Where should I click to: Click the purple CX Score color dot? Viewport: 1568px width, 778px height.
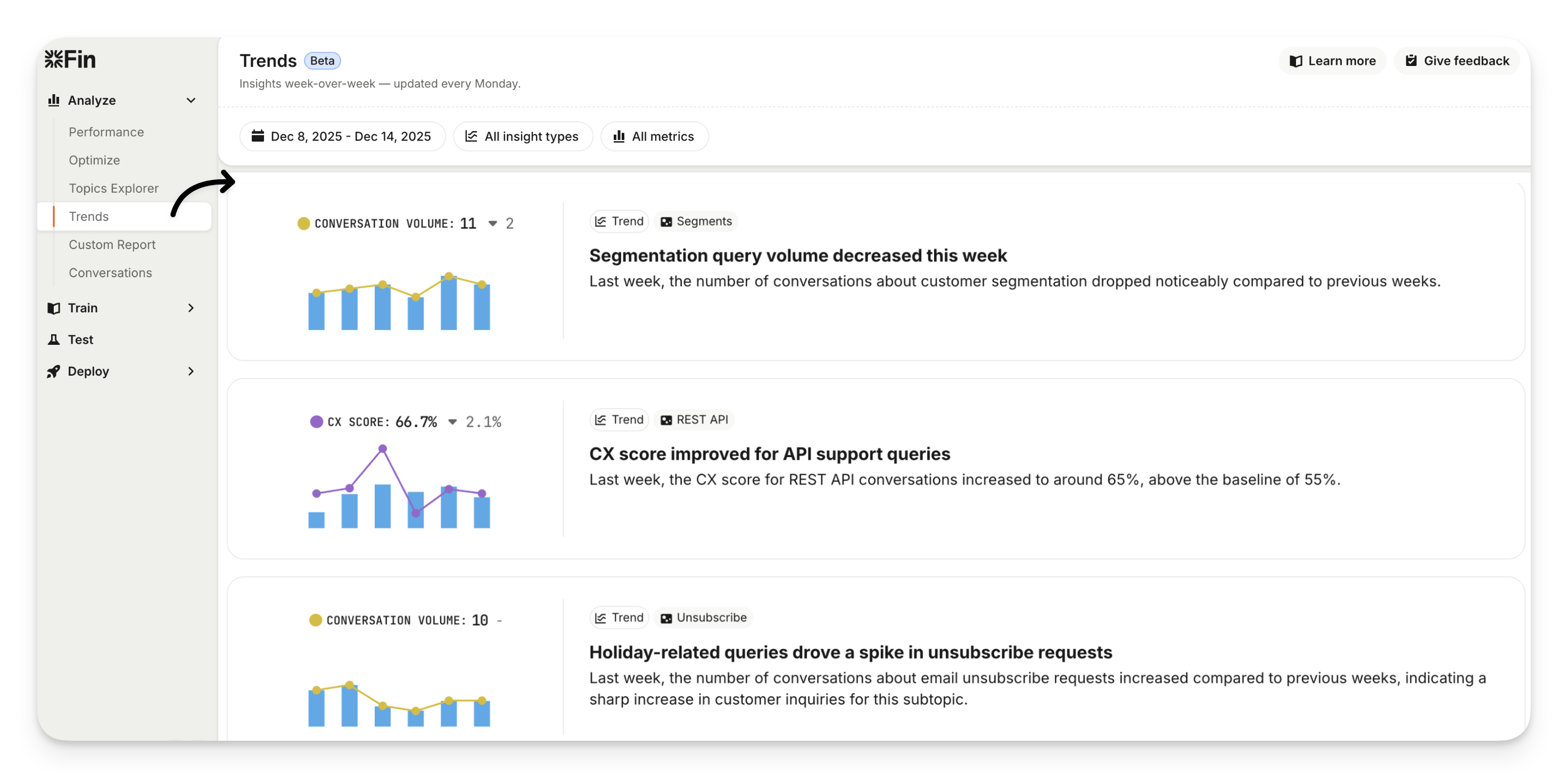tap(317, 422)
